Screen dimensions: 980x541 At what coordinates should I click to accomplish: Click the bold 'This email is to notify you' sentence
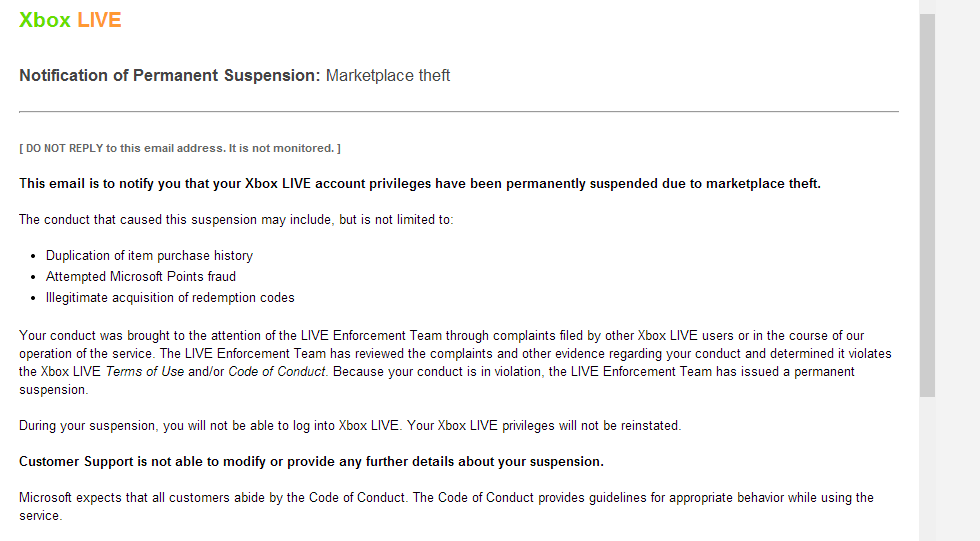click(419, 184)
